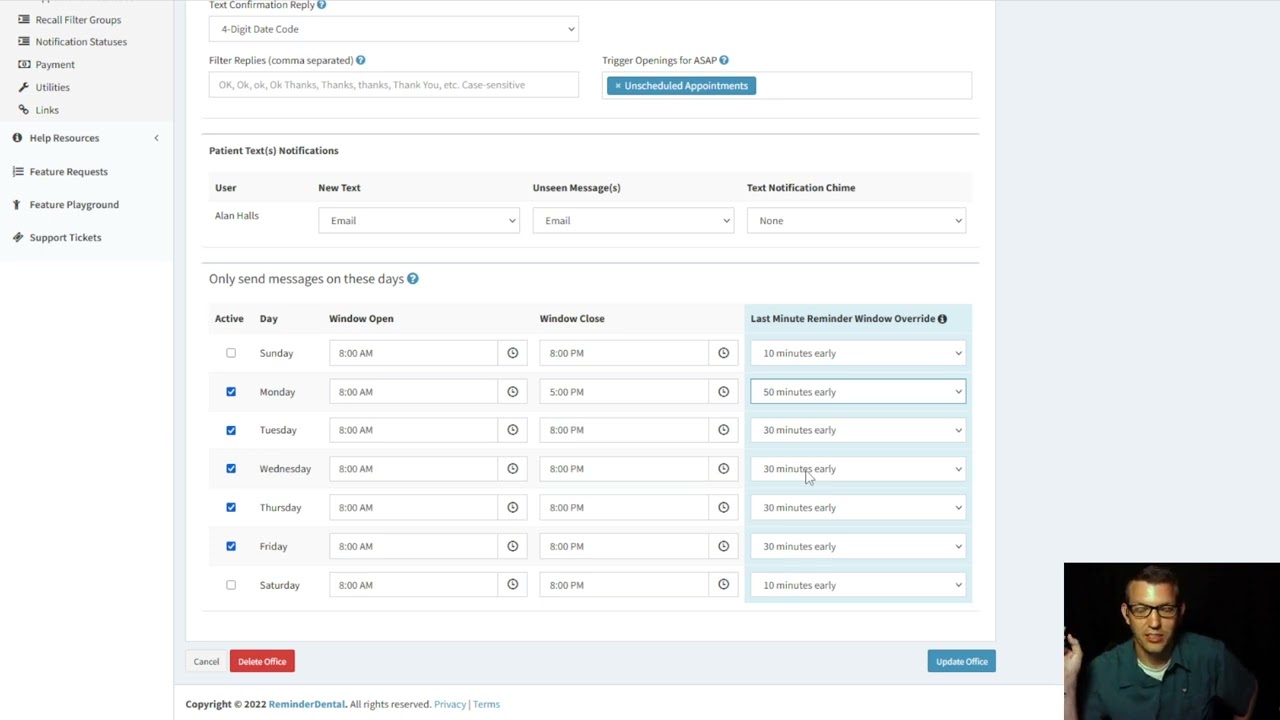This screenshot has height=720, width=1280.
Task: Open the Text Notification Chime dropdown
Action: pyautogui.click(x=856, y=221)
